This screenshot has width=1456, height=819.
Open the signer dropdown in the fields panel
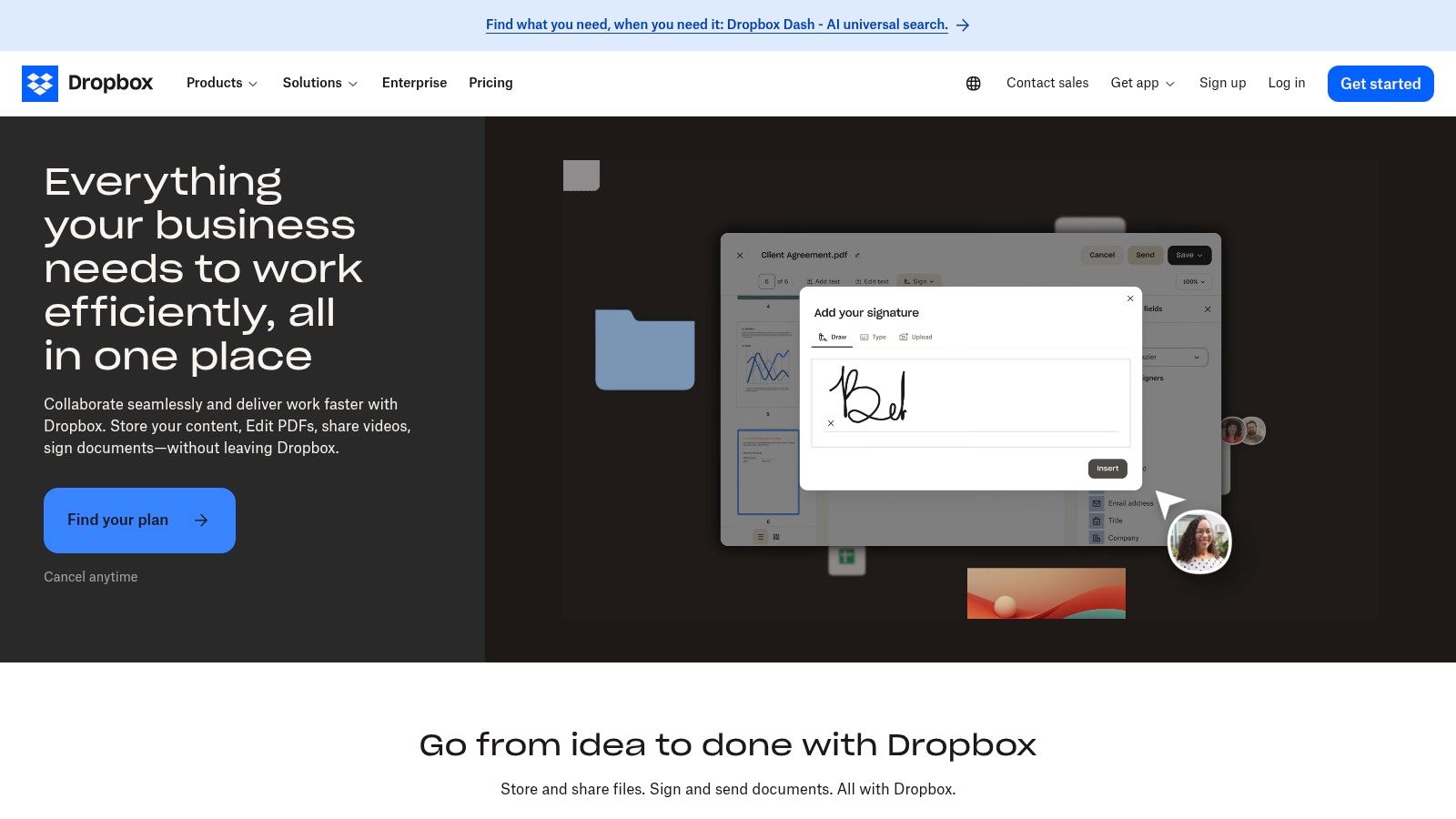click(1174, 358)
